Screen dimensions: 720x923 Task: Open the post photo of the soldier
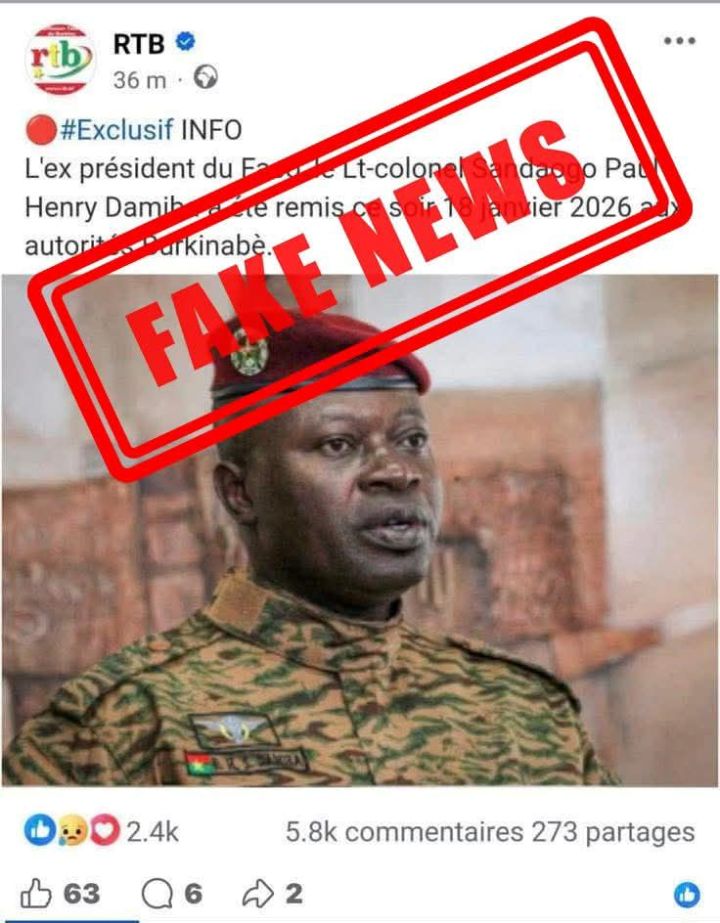click(360, 530)
